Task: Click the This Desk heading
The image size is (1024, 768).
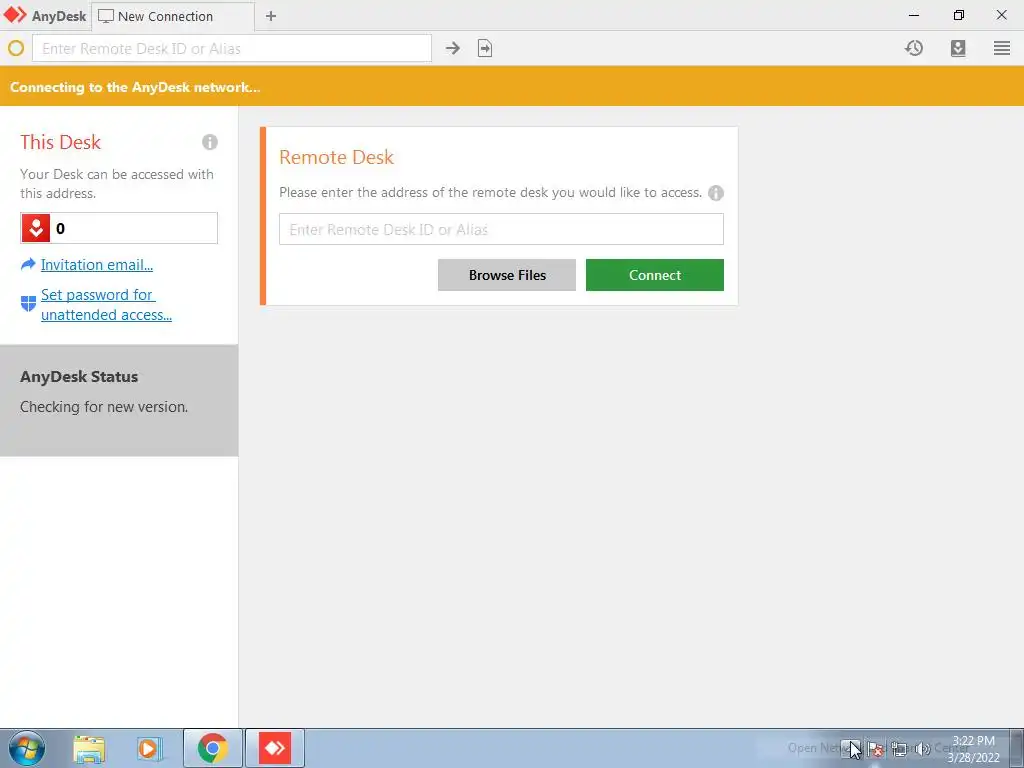Action: [60, 142]
